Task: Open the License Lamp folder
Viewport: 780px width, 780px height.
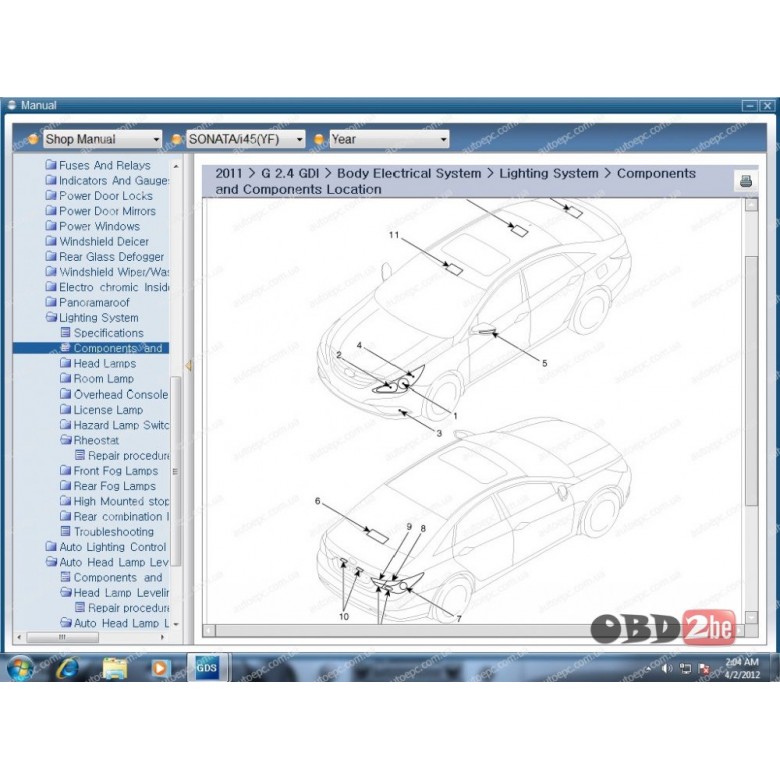Action: (101, 410)
